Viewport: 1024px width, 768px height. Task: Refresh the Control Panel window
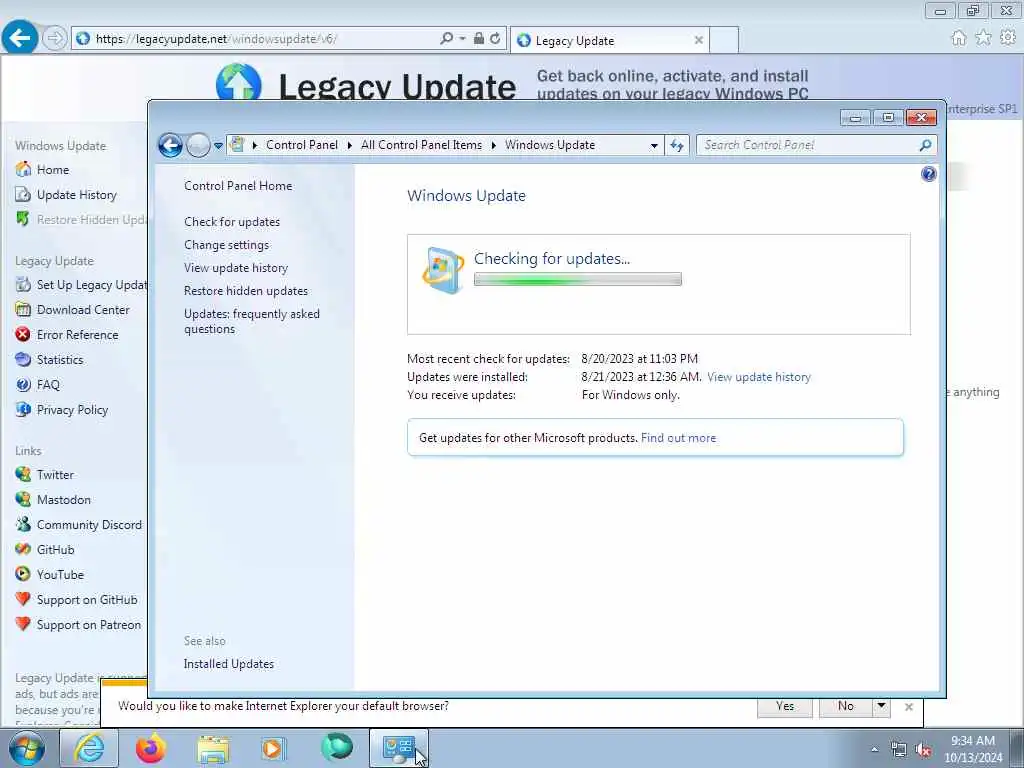click(677, 145)
